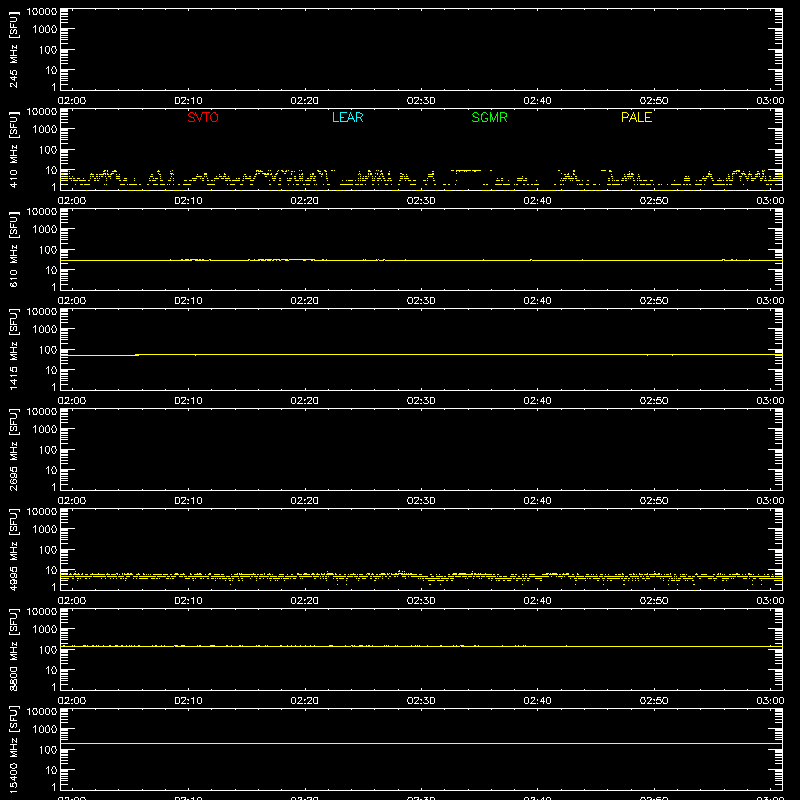Select the 8800 MHz [SFU] axis label

point(14,649)
